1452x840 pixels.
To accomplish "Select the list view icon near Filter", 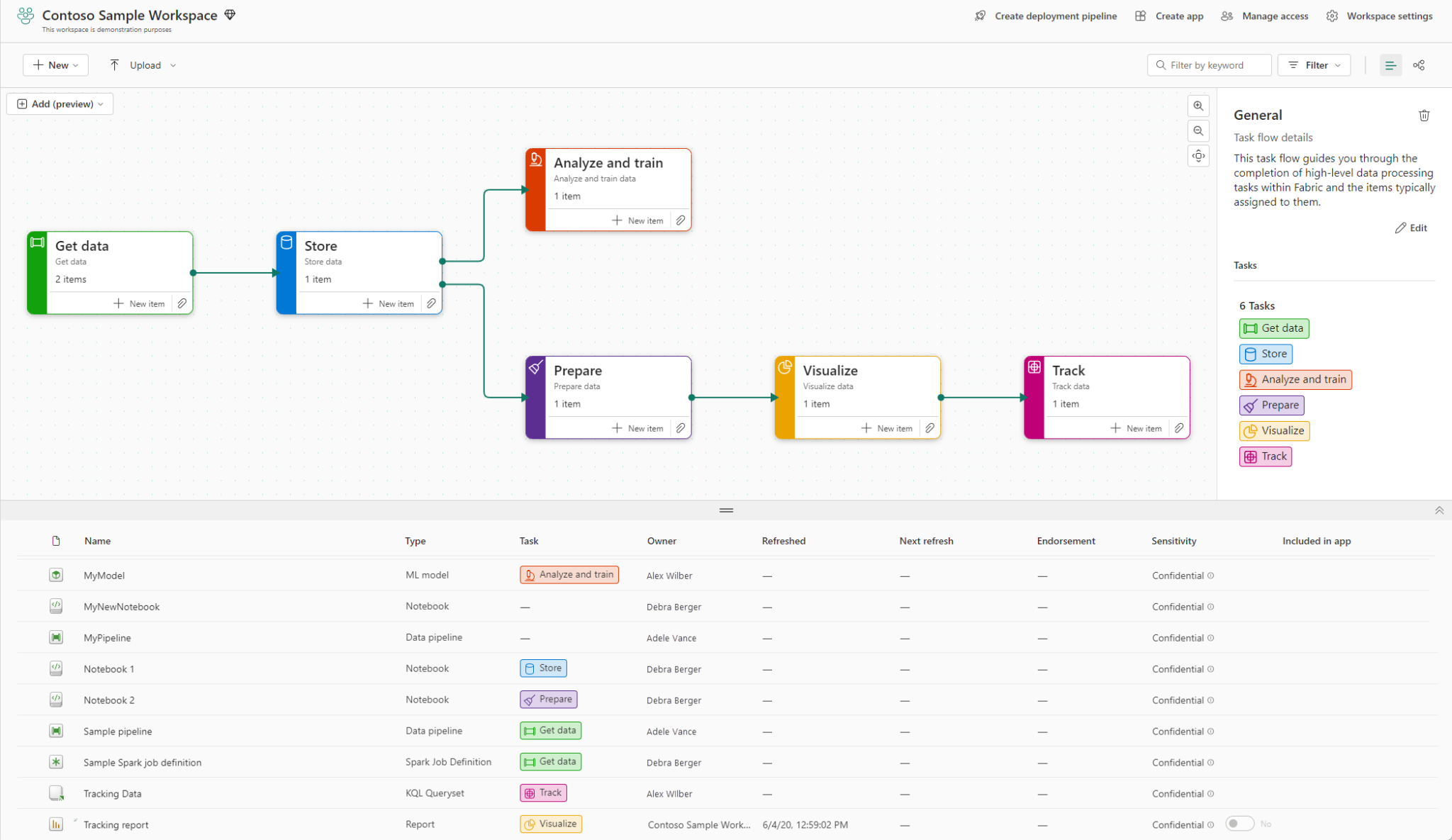I will (1390, 65).
